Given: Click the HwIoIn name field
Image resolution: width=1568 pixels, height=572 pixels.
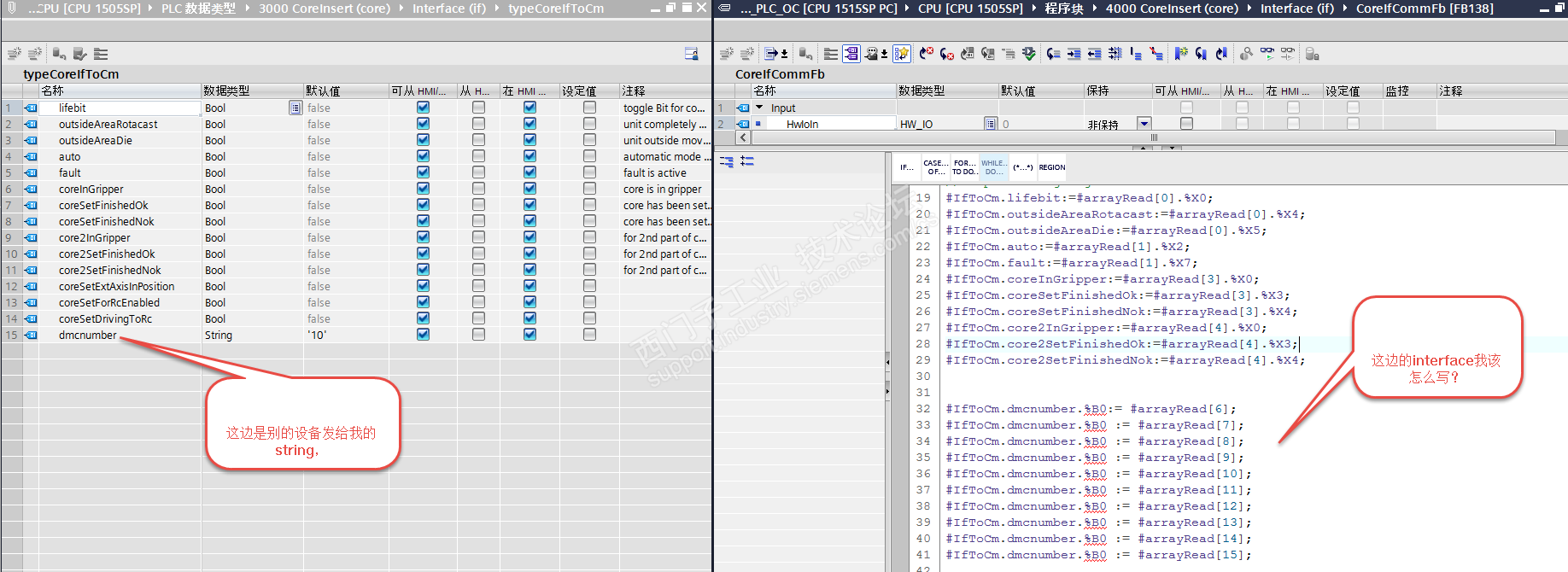Looking at the screenshot, I should pyautogui.click(x=830, y=124).
